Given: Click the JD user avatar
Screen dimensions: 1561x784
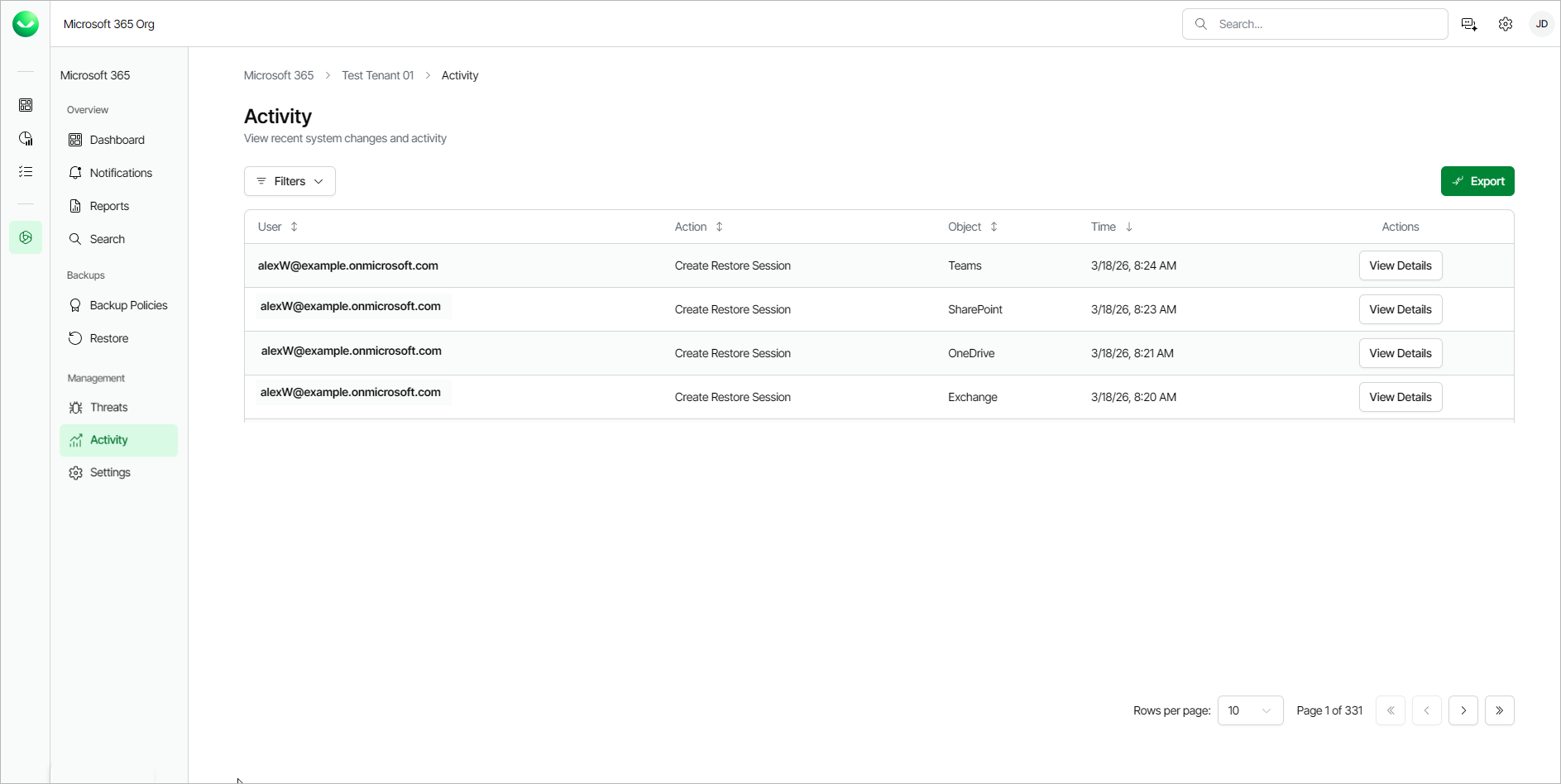Looking at the screenshot, I should 1542,24.
